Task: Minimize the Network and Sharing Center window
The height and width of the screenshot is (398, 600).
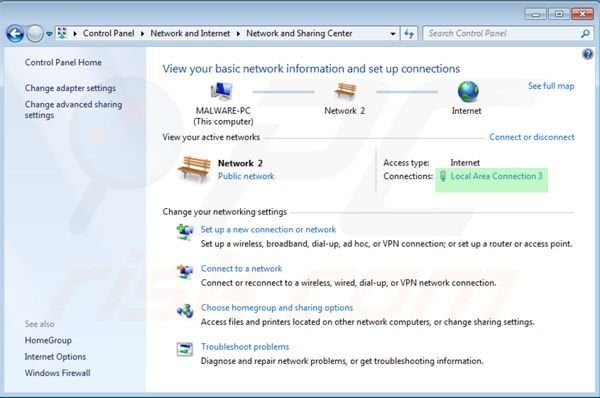Action: (535, 14)
